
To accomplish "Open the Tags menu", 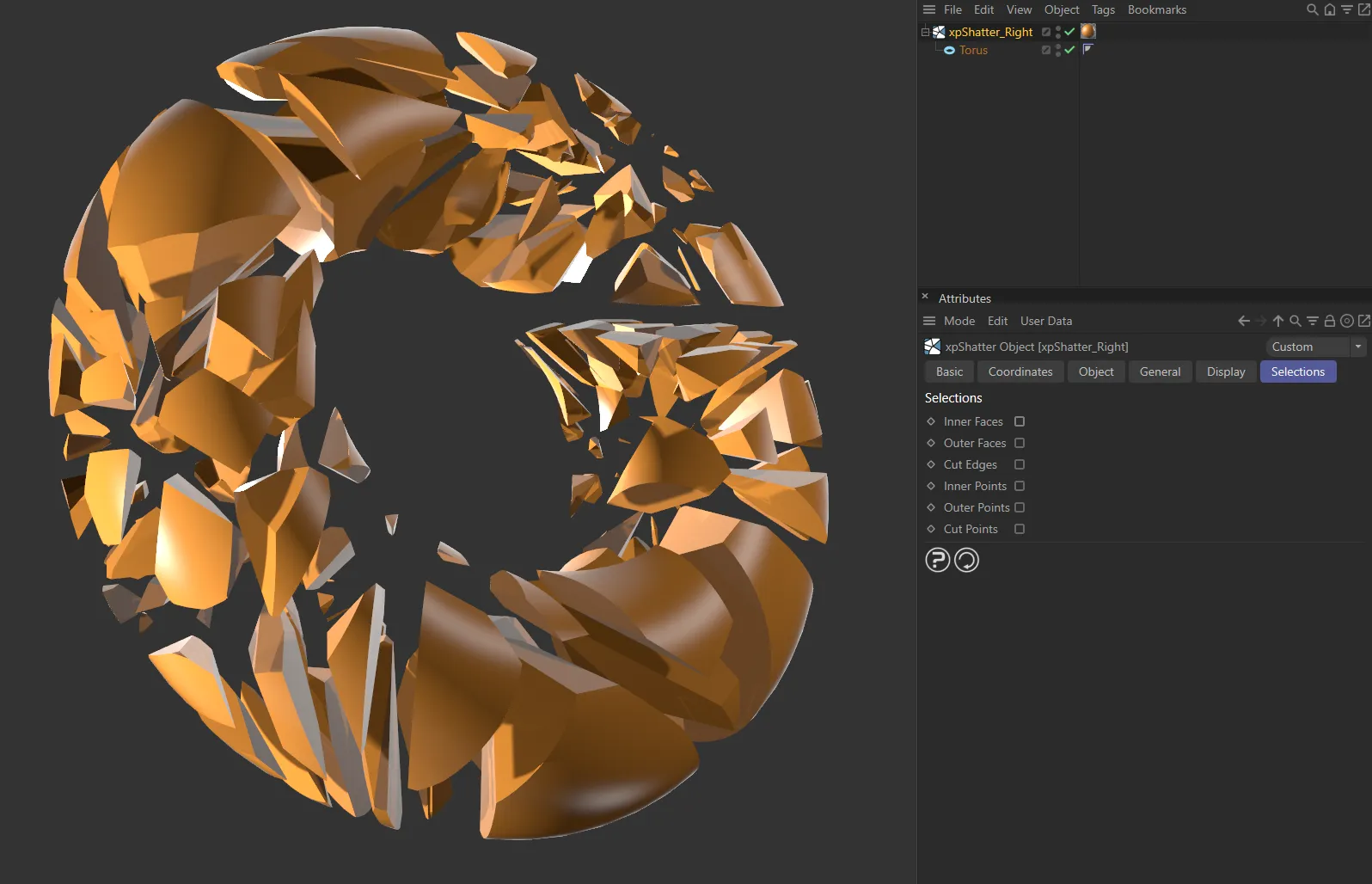I will tap(1102, 9).
